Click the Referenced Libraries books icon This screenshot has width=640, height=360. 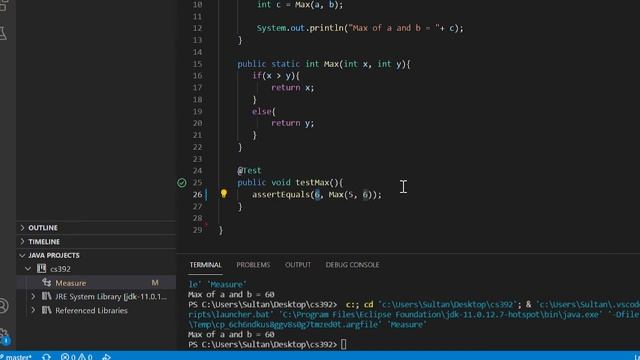(x=47, y=310)
